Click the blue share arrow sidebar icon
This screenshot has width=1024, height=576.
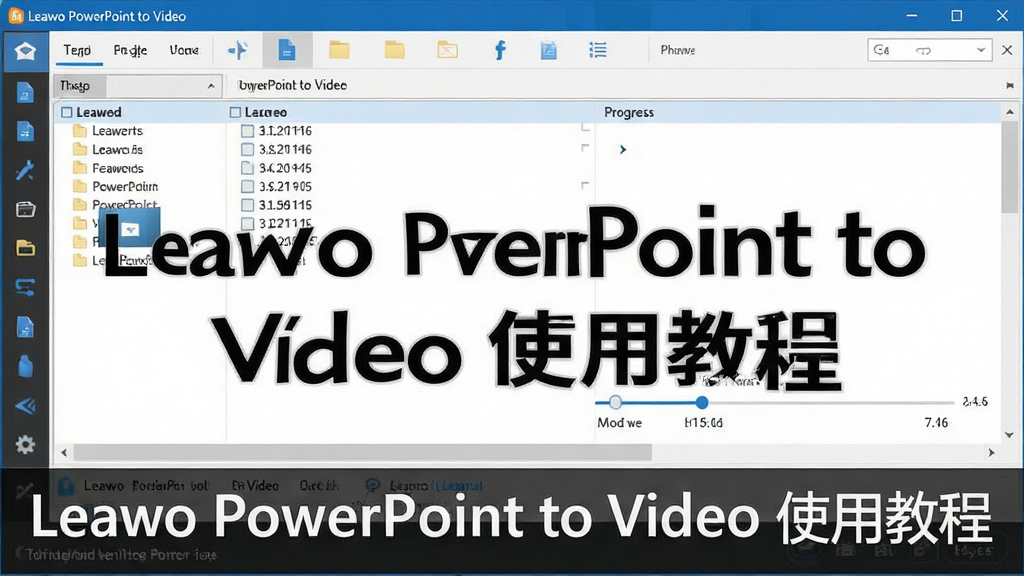25,406
